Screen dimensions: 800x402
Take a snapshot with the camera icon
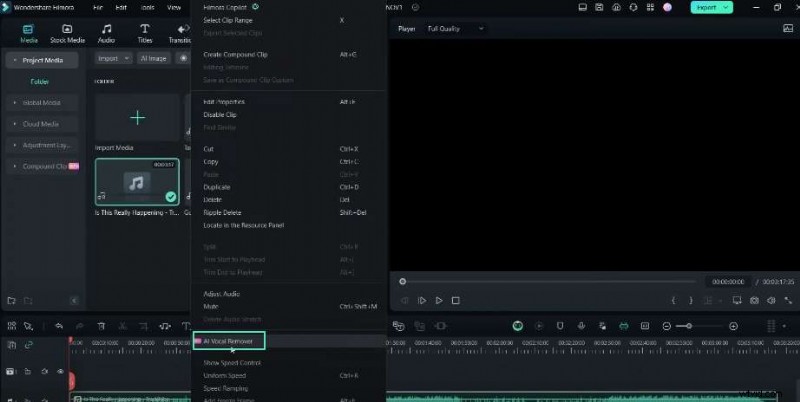click(x=754, y=300)
